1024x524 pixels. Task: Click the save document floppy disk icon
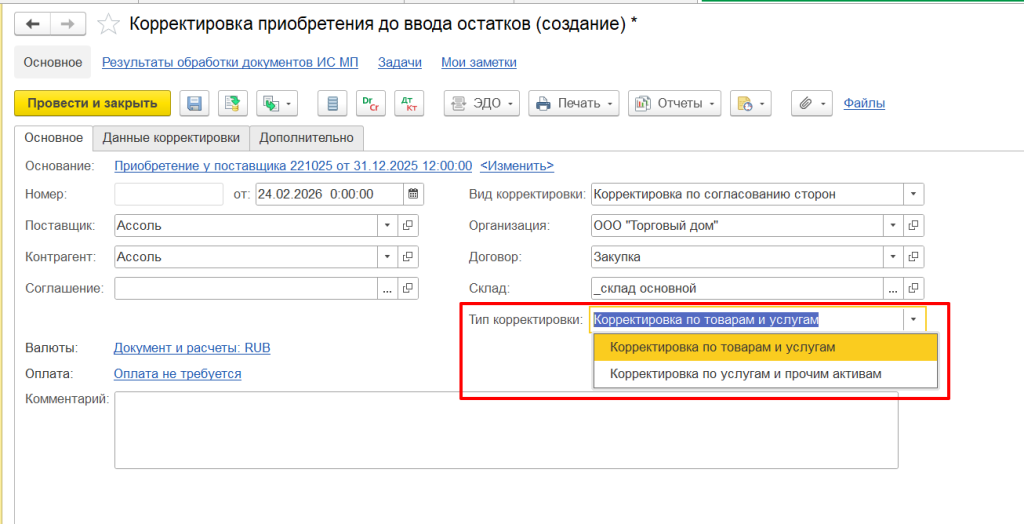195,103
